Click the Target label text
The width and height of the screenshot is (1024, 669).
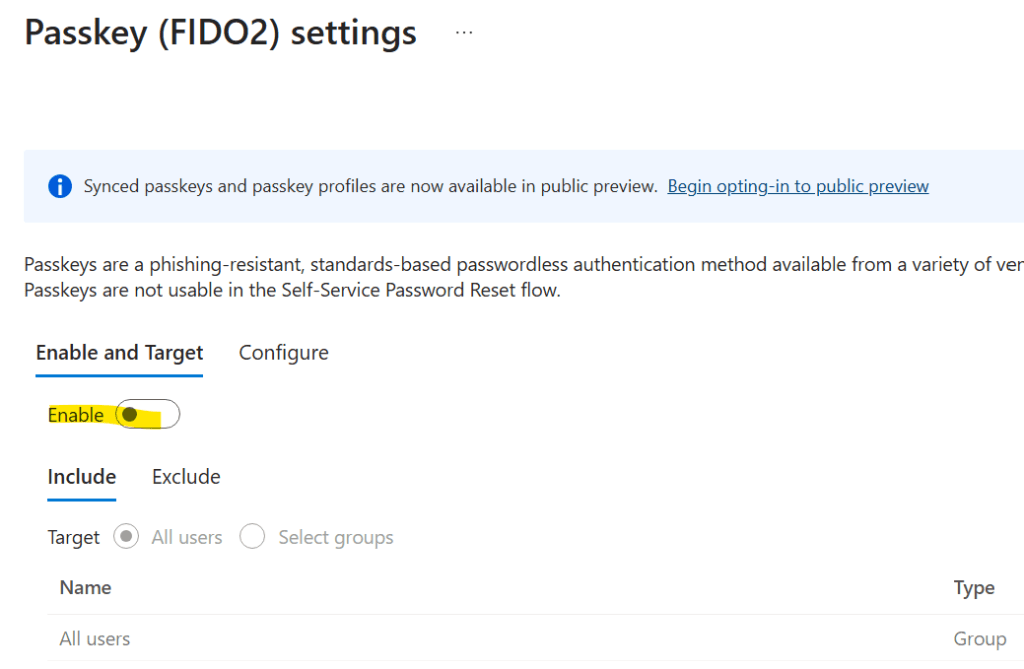(74, 537)
